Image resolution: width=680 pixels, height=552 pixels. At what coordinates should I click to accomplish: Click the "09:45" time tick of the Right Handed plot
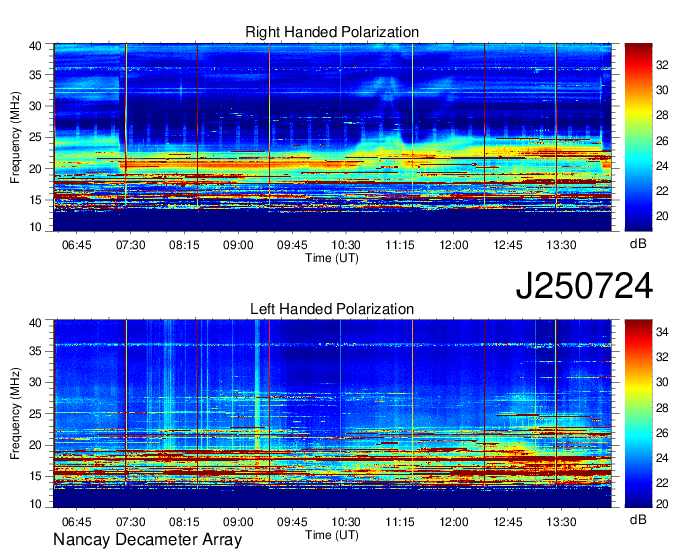coord(292,245)
